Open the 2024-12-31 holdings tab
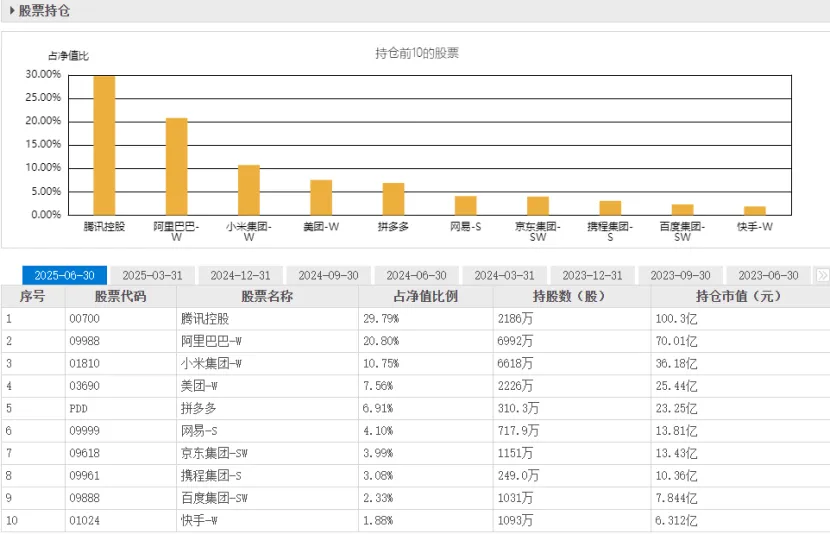Viewport: 830px width, 534px height. 240,275
